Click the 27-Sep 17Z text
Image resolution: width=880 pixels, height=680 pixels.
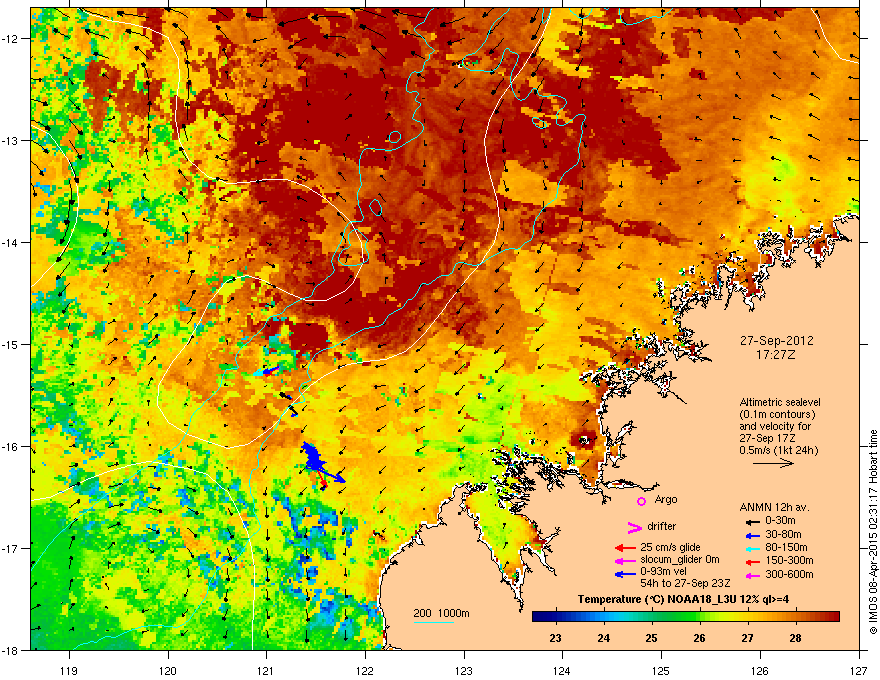(767, 438)
